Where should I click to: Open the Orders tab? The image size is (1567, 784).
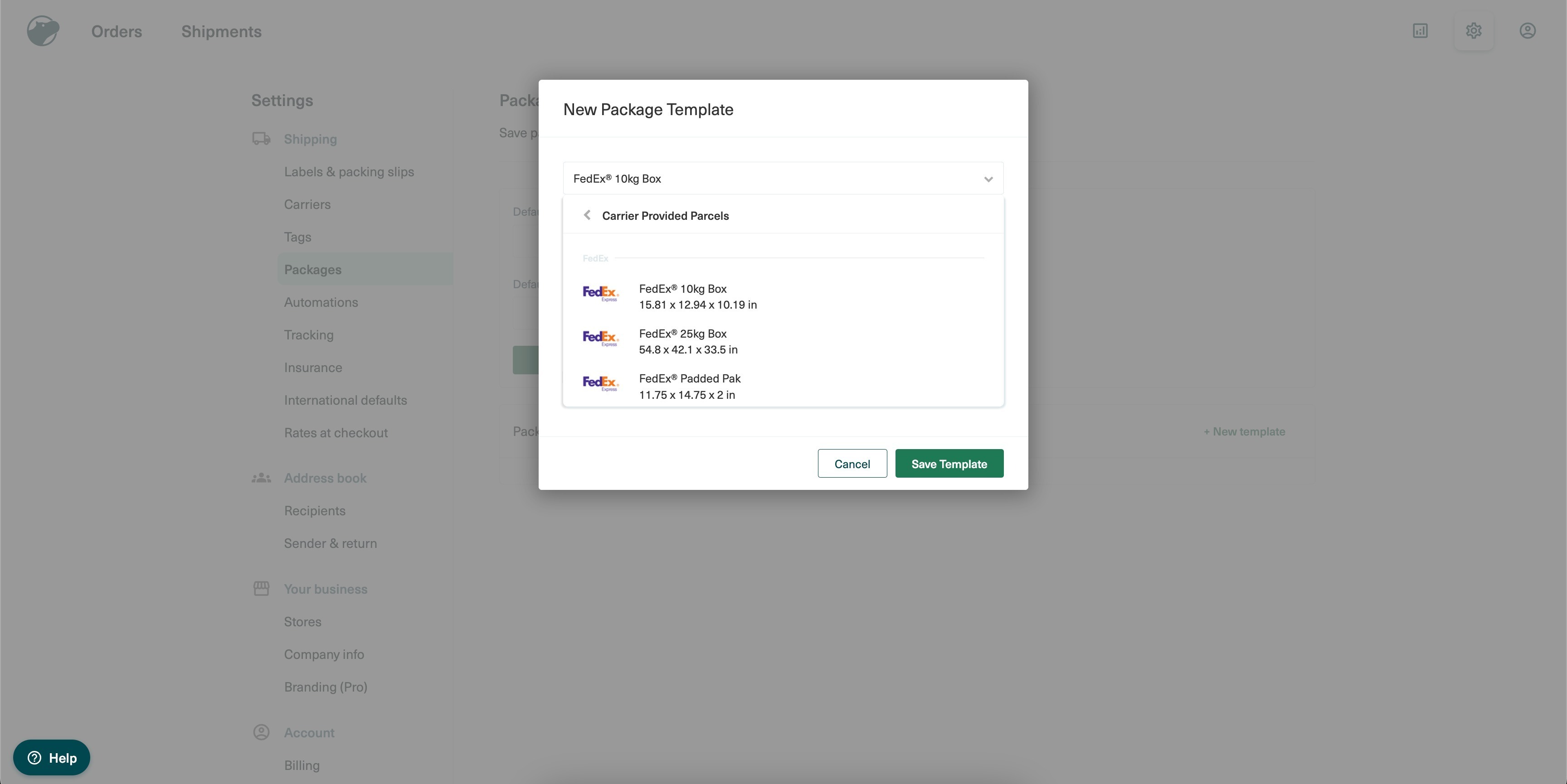pos(116,32)
